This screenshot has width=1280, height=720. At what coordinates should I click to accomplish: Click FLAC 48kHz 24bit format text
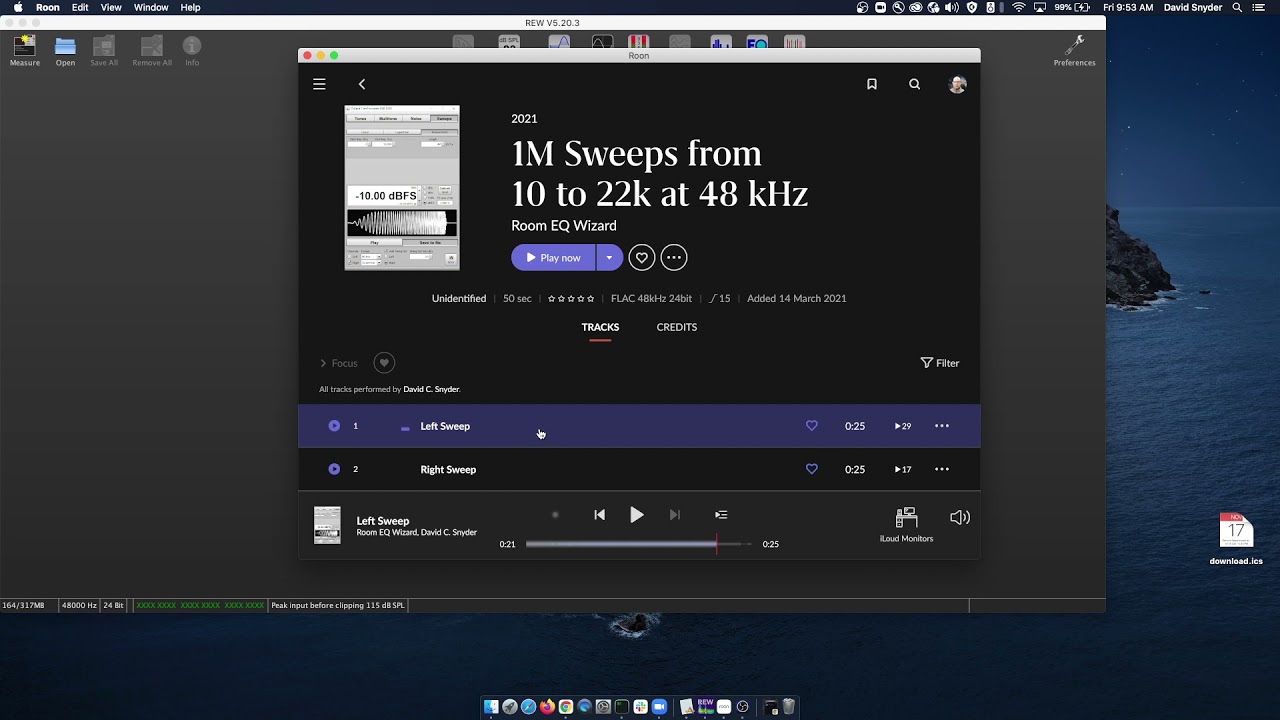point(651,298)
